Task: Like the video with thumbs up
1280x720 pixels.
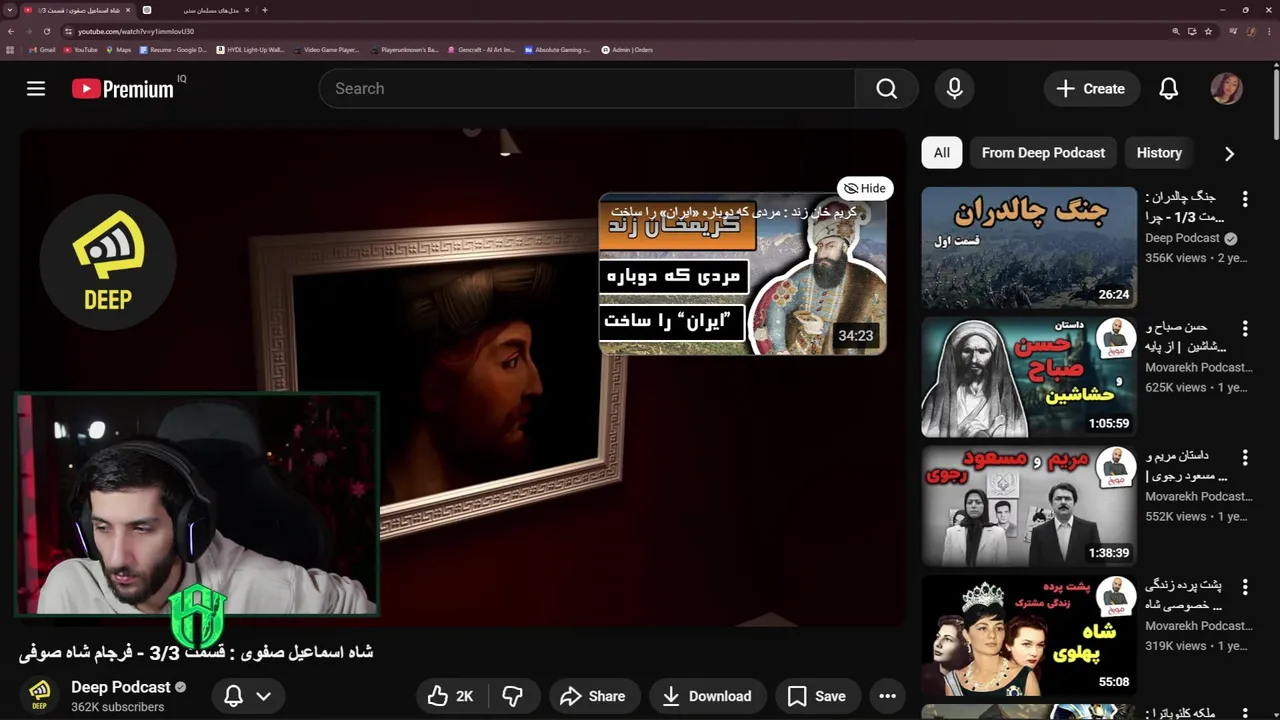Action: coord(450,696)
